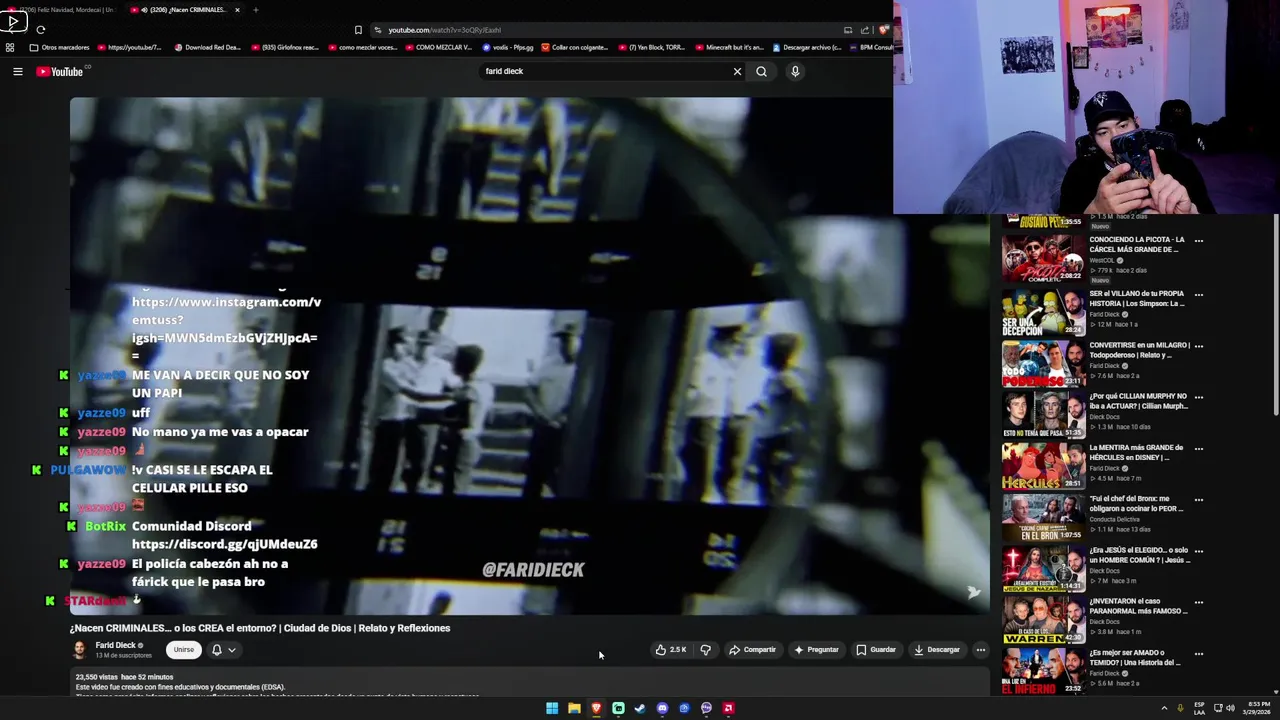Image resolution: width=1280 pixels, height=720 pixels.
Task: Click the browser address bar URL
Action: coord(445,30)
